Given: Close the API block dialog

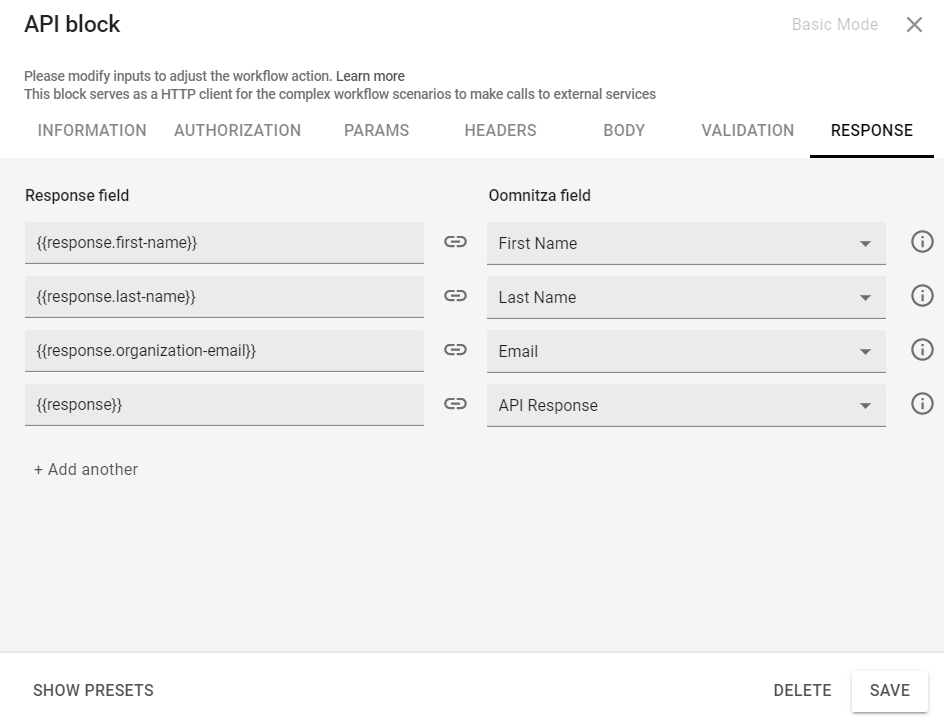Looking at the screenshot, I should click(x=914, y=25).
